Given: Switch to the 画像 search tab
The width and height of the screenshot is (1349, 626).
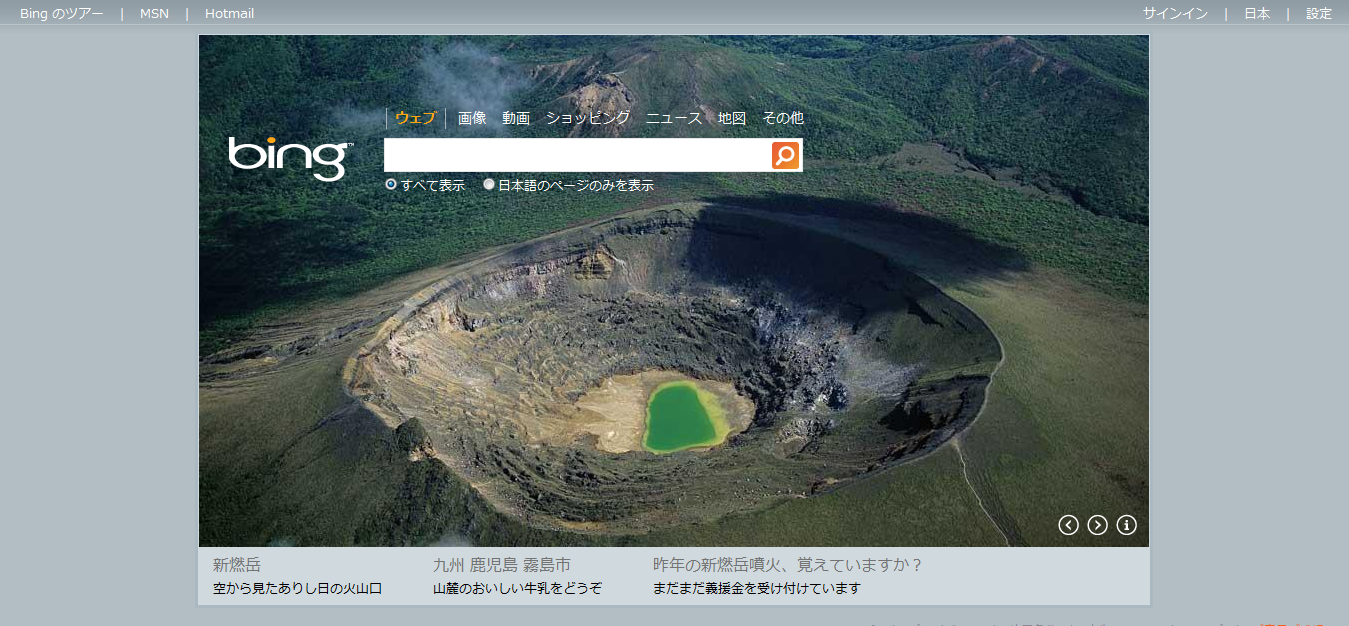Looking at the screenshot, I should click(472, 118).
